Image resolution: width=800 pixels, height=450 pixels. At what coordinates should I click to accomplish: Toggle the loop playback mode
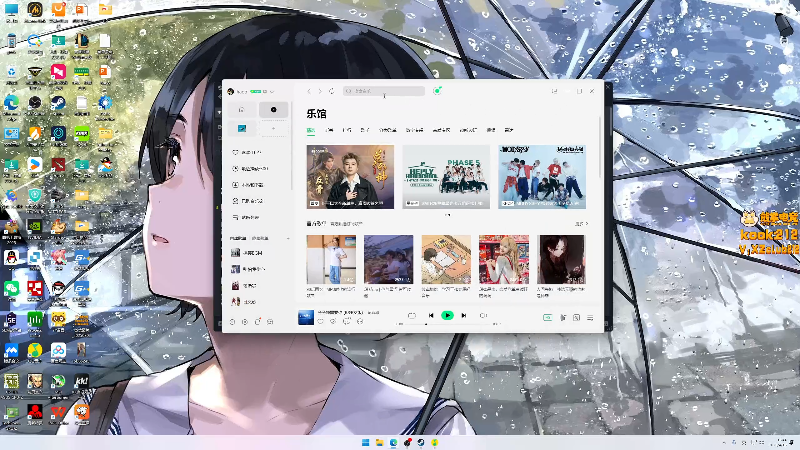412,316
